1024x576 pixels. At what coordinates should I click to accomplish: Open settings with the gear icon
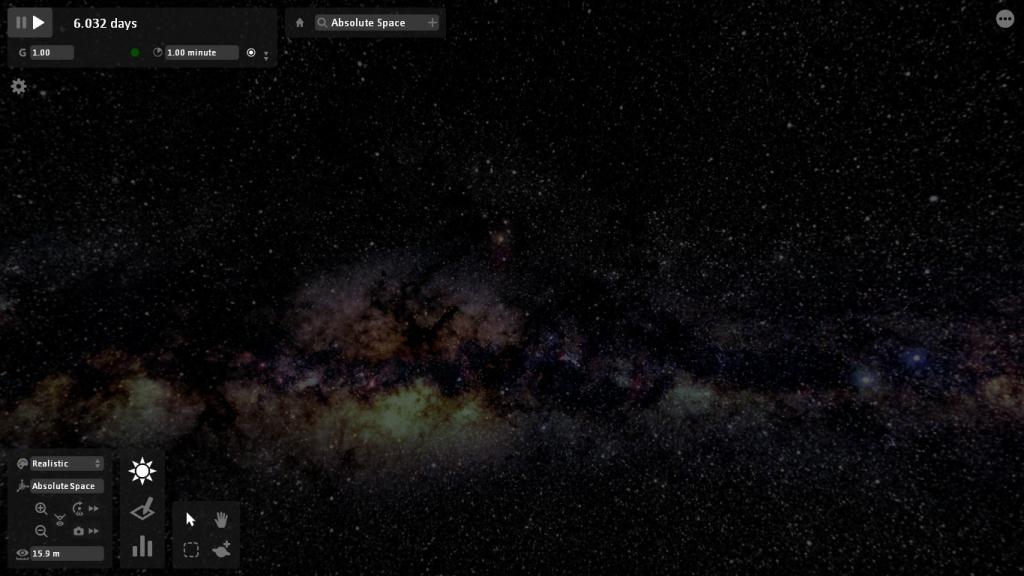coord(18,87)
